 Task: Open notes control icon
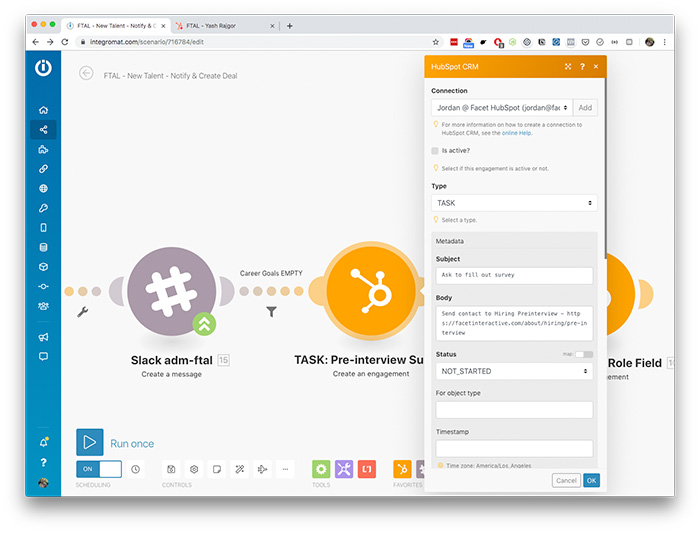[217, 469]
